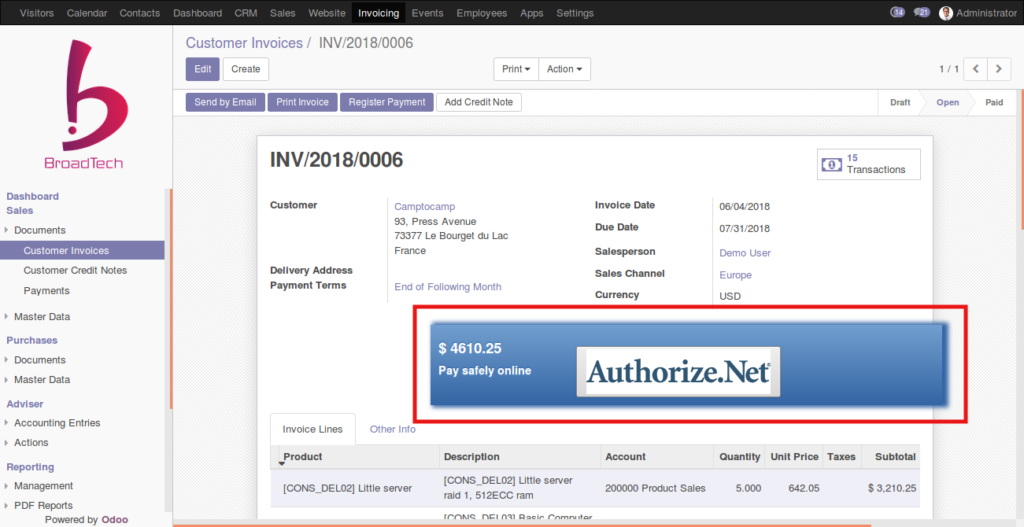Click the Administrator avatar picture
The image size is (1024, 527).
[946, 13]
